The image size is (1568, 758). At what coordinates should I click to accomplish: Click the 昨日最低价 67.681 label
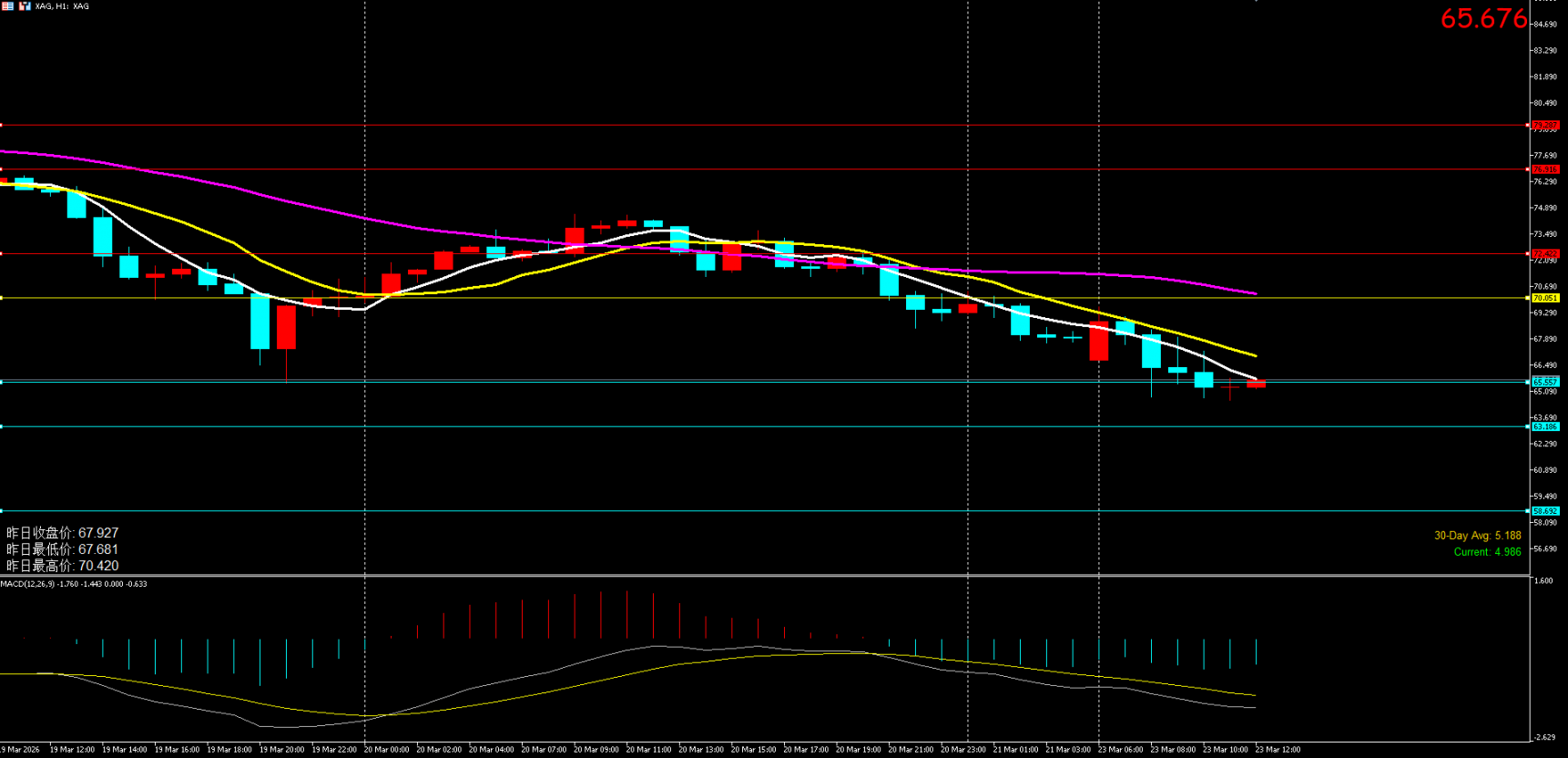click(63, 549)
